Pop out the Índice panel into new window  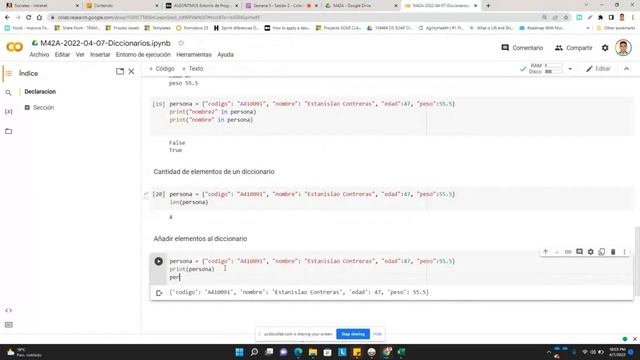coord(120,71)
